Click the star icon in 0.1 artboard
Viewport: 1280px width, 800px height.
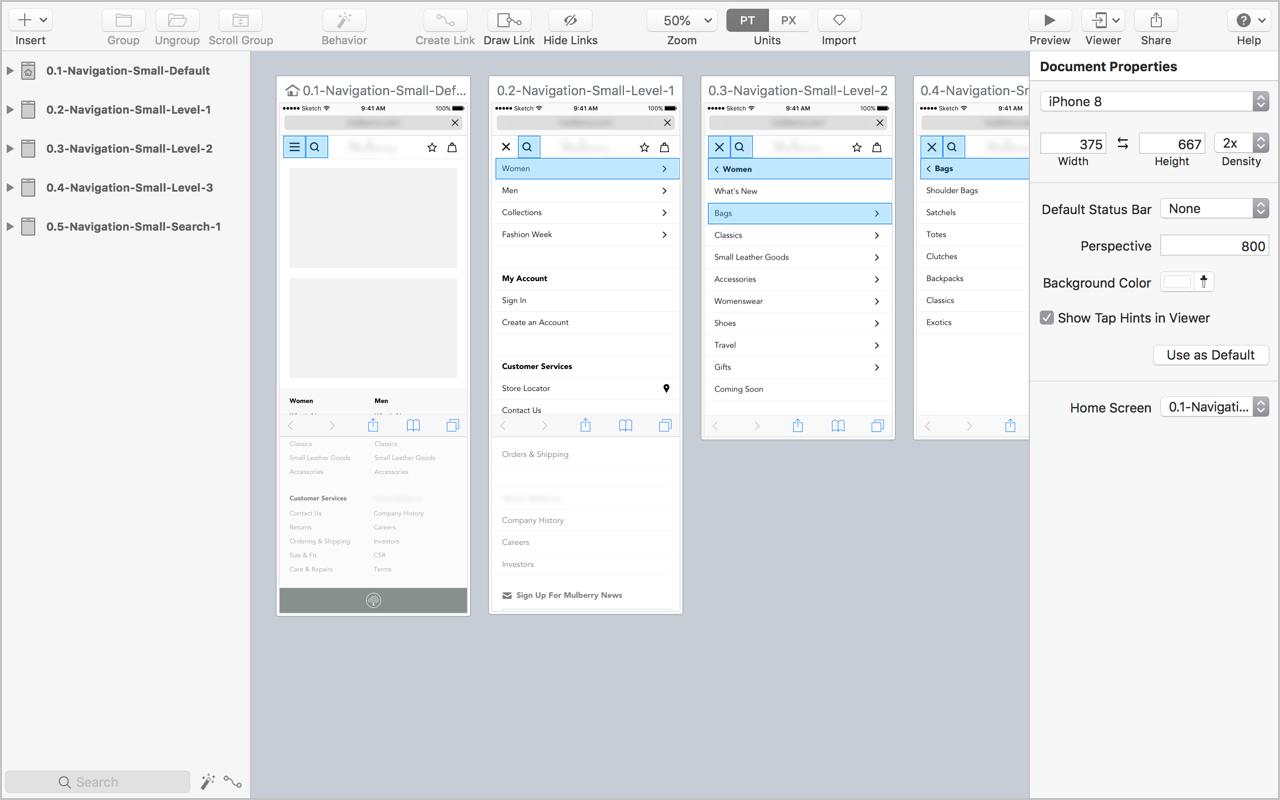pyautogui.click(x=432, y=147)
